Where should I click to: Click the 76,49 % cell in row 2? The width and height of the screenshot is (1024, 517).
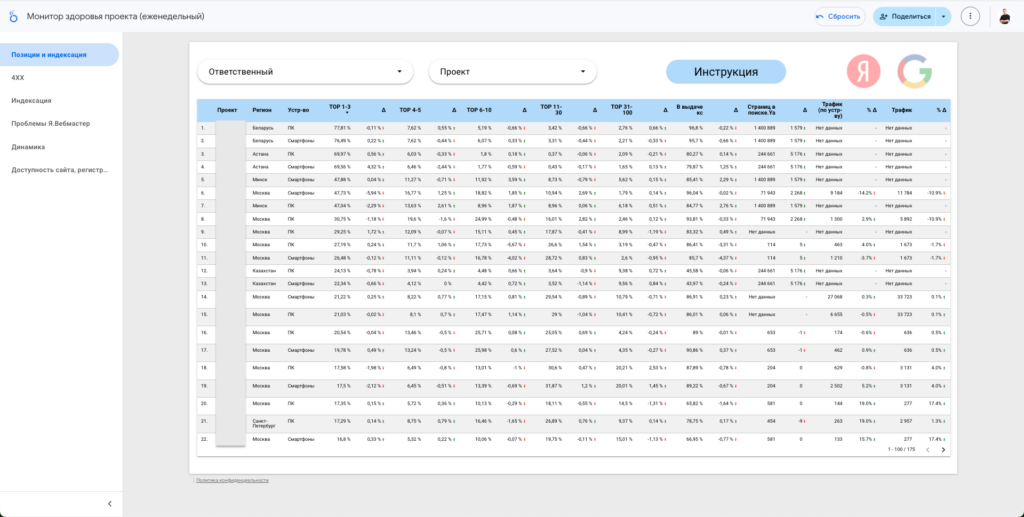pyautogui.click(x=342, y=141)
